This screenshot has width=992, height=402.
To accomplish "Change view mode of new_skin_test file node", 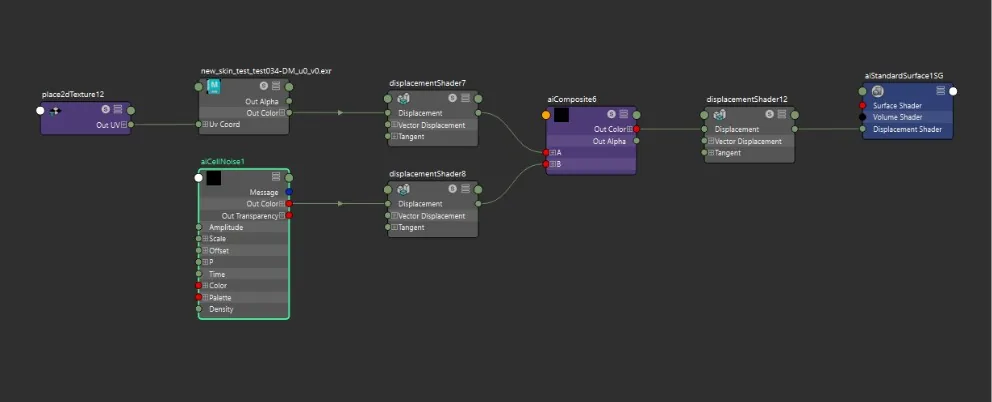I will tap(276, 86).
